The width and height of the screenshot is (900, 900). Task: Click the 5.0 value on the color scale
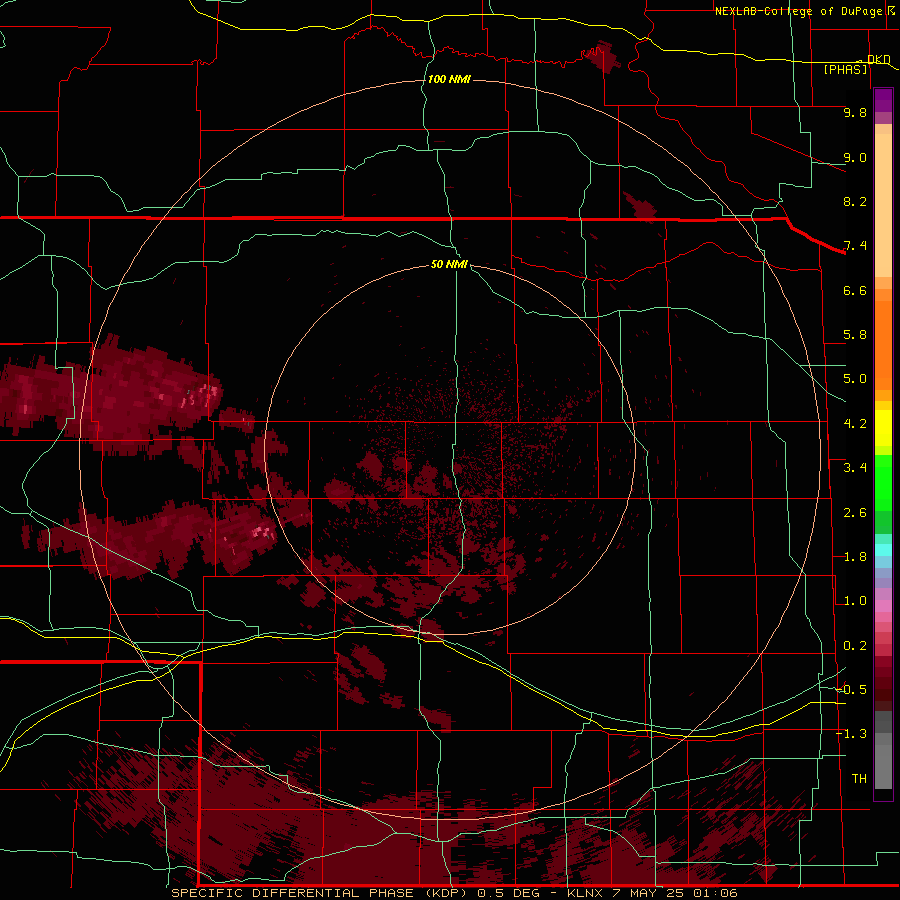tap(855, 379)
